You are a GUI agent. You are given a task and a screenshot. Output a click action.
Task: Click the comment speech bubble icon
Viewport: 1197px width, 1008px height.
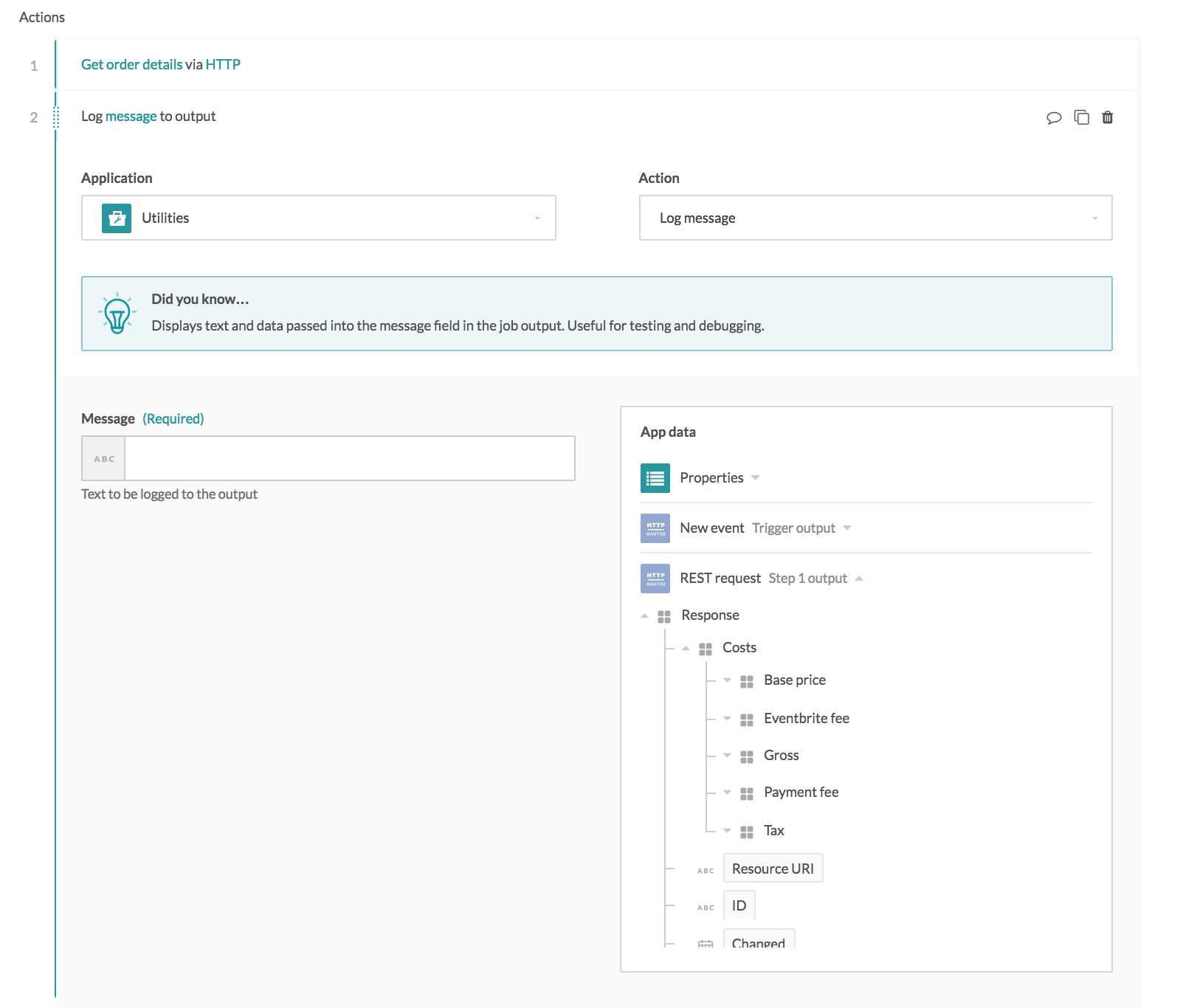(1054, 117)
